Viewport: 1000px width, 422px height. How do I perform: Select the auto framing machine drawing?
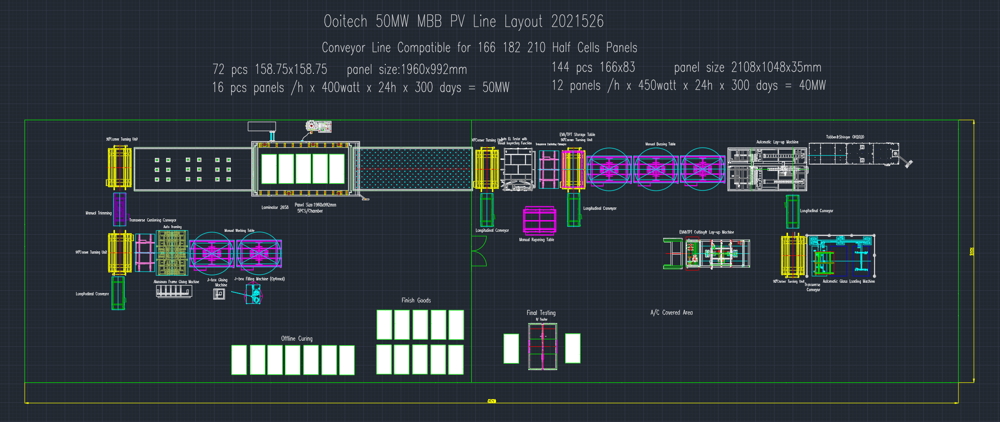click(x=172, y=253)
